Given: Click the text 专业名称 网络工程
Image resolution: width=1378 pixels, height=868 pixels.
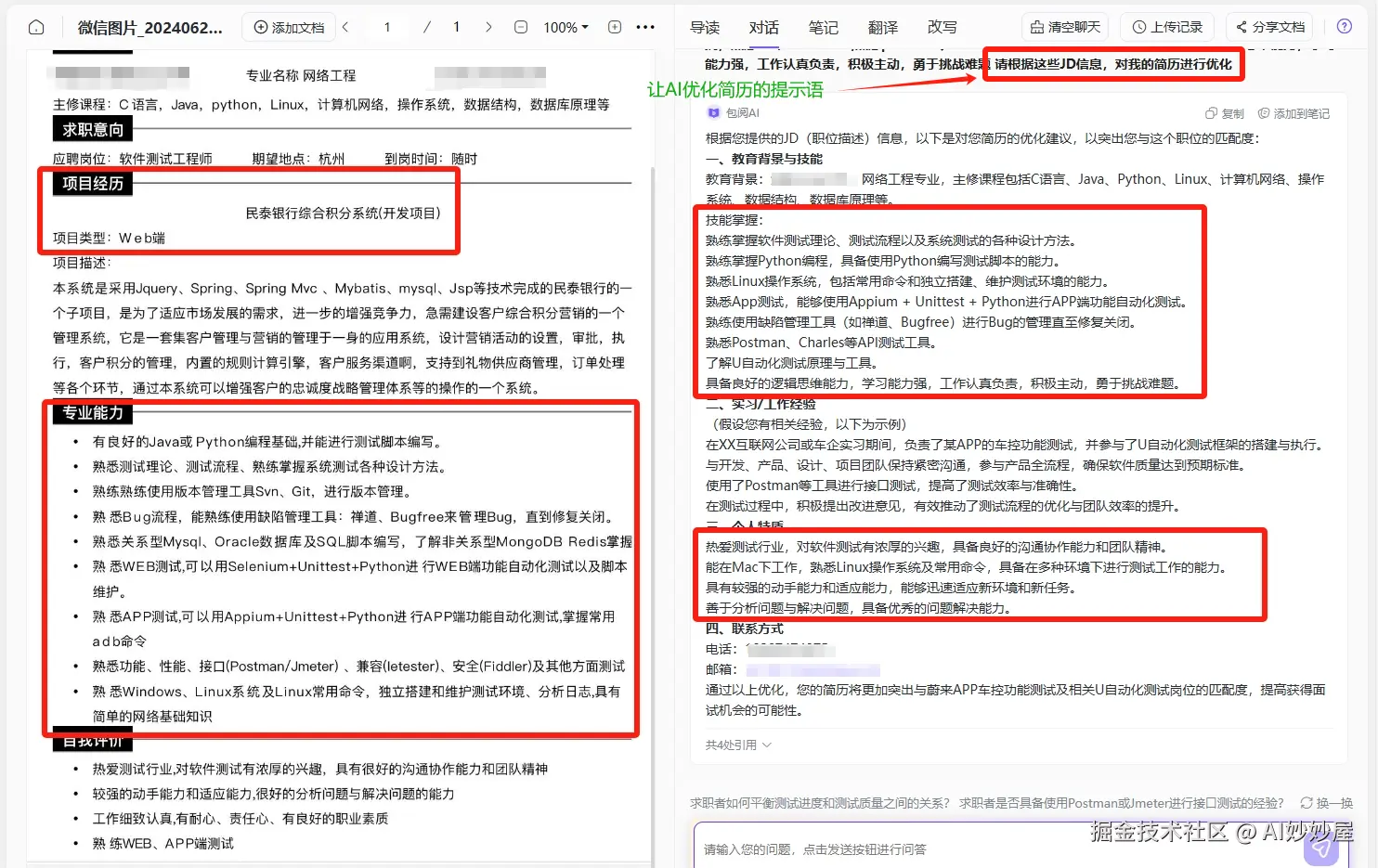Looking at the screenshot, I should click(x=301, y=75).
